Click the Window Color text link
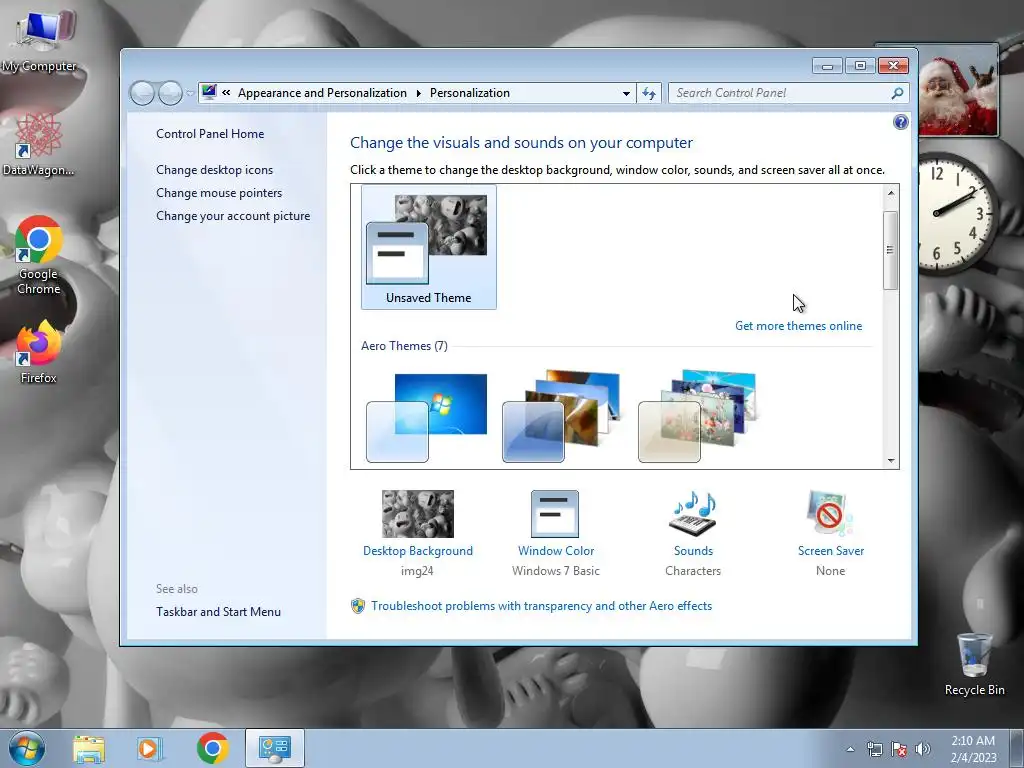 click(x=556, y=551)
